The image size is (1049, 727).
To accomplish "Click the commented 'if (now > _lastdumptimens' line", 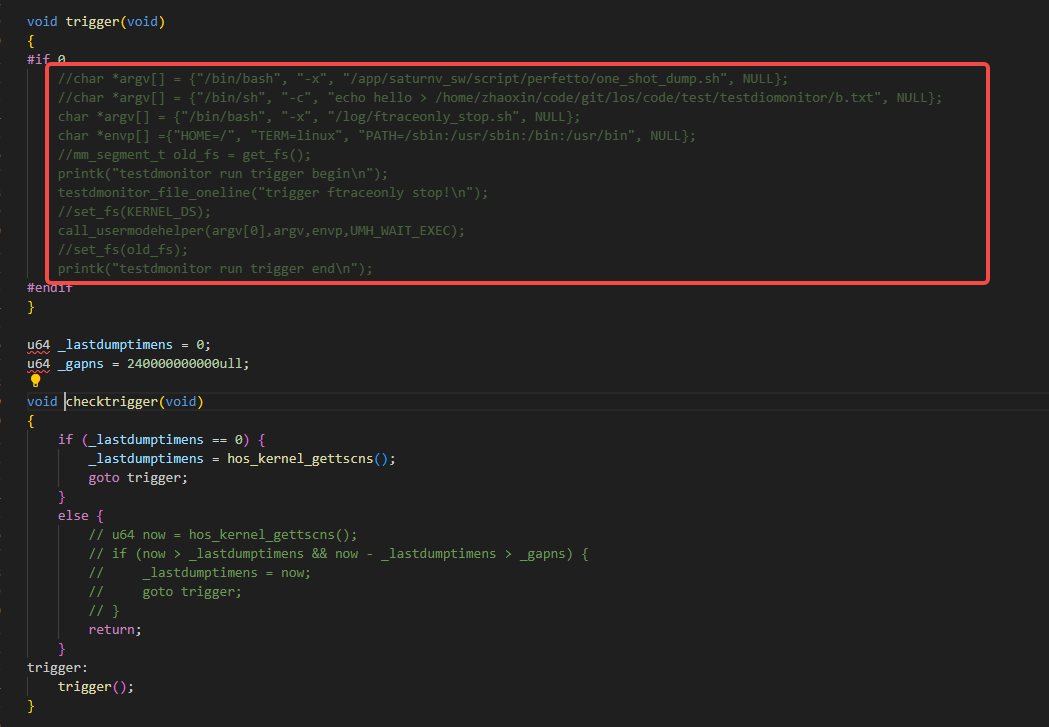I will pos(339,554).
